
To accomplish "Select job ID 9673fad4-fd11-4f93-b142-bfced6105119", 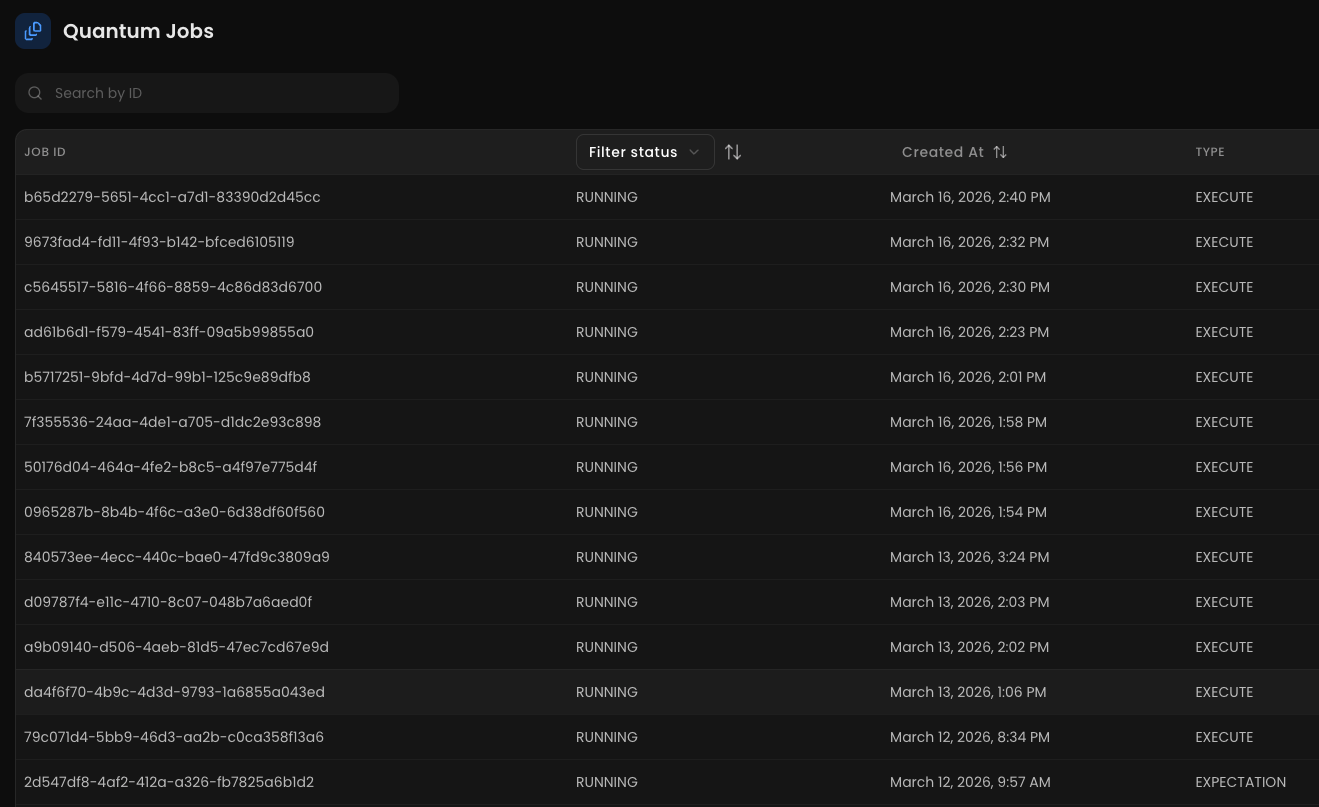I will tap(159, 242).
